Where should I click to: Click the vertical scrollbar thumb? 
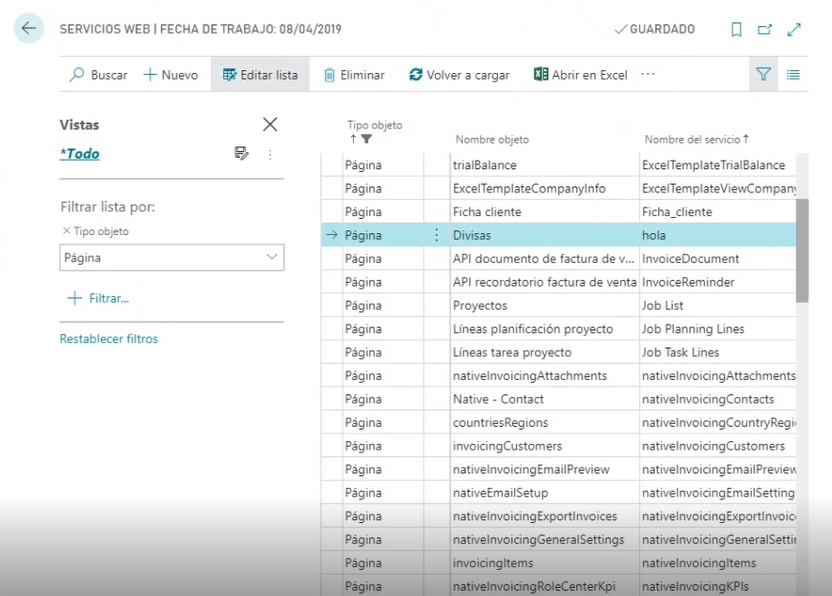(x=801, y=250)
